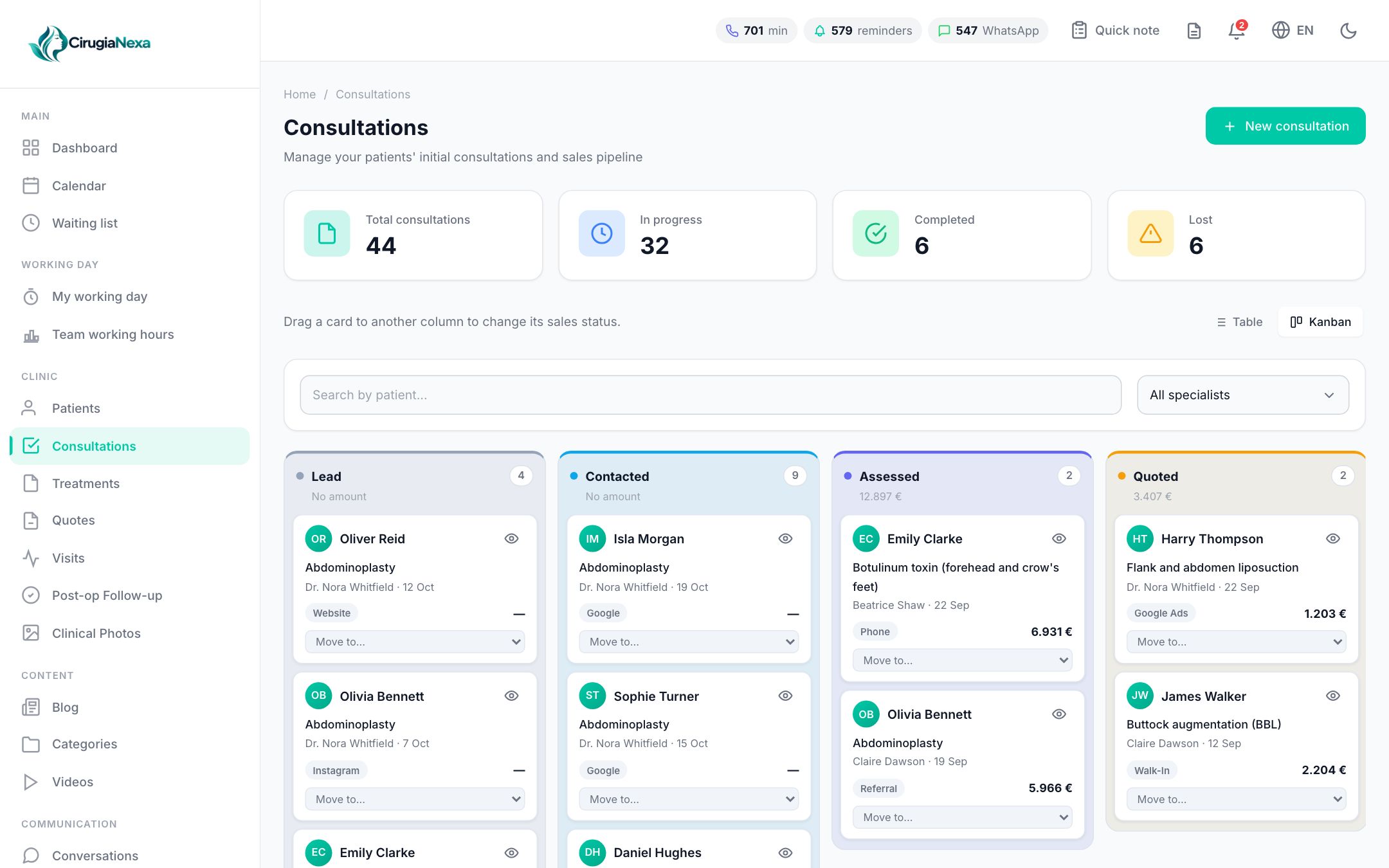Image resolution: width=1389 pixels, height=868 pixels.
Task: Click the New consultation button
Action: 1285,126
